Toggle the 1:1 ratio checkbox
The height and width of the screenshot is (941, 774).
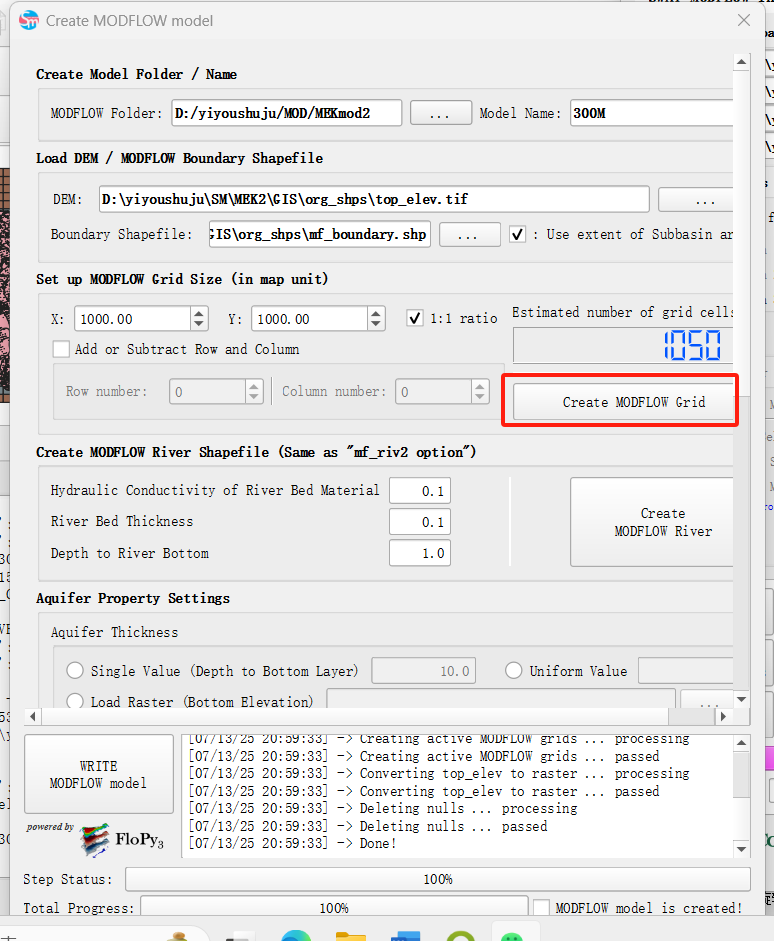click(415, 318)
